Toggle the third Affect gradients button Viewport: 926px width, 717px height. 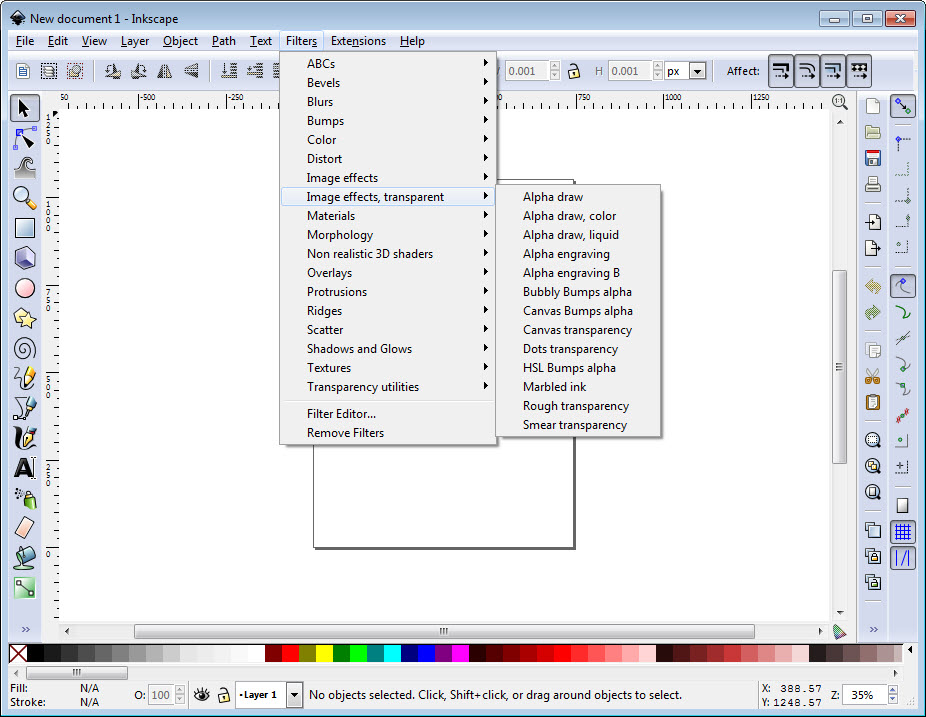tap(833, 71)
